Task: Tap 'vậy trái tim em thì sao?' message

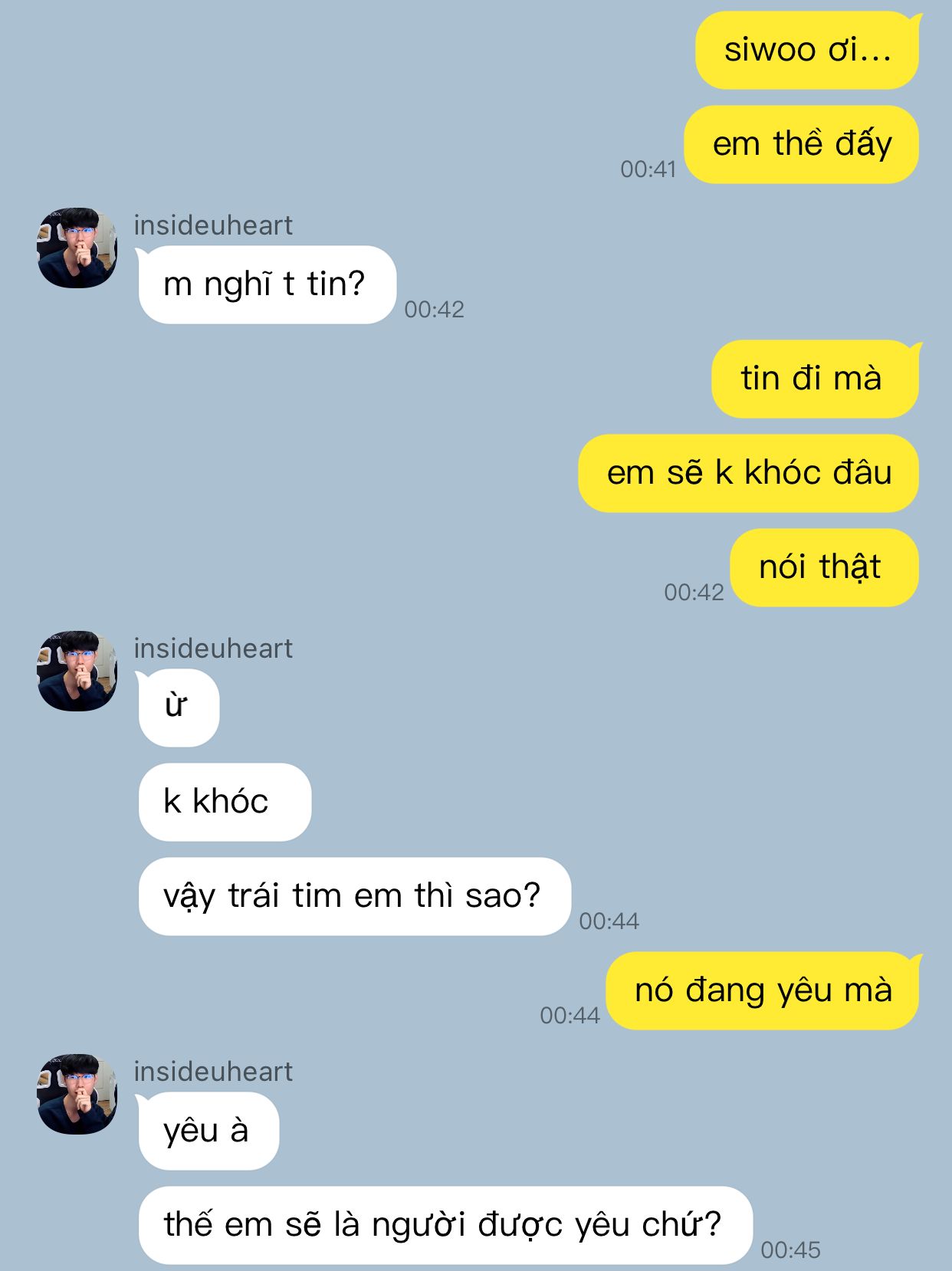Action: (354, 896)
